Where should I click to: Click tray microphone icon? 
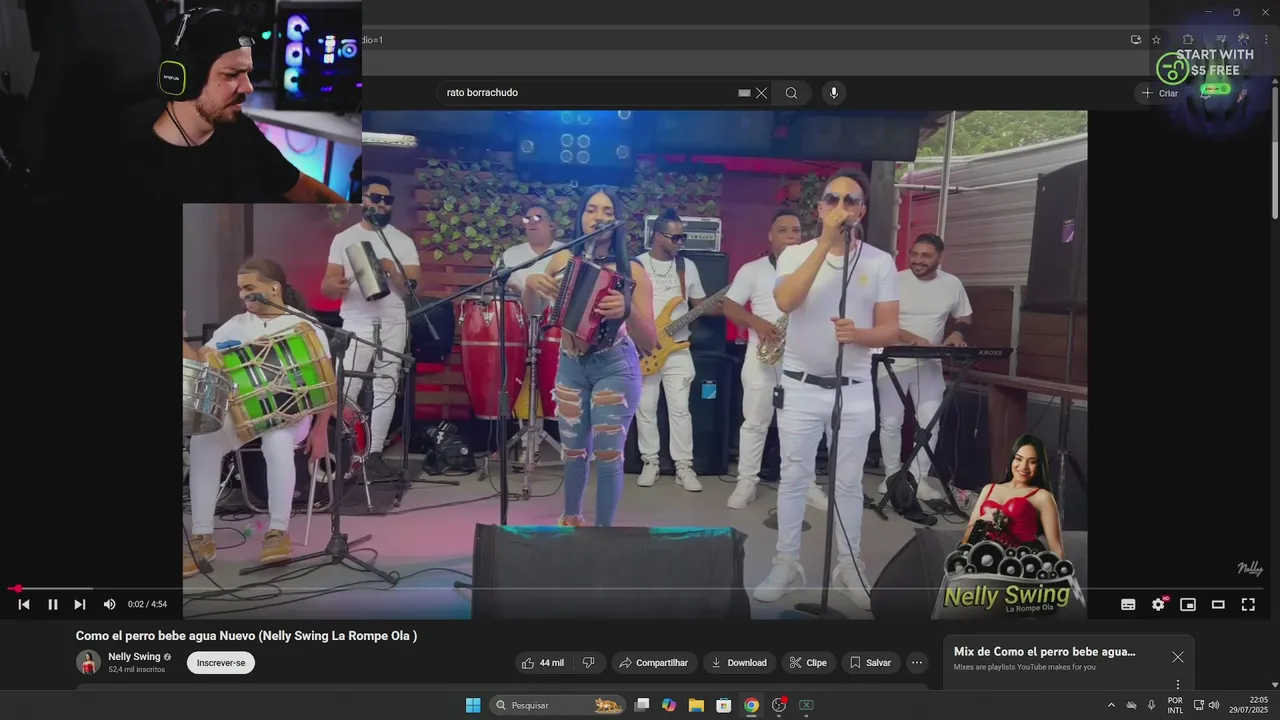[x=1151, y=705]
